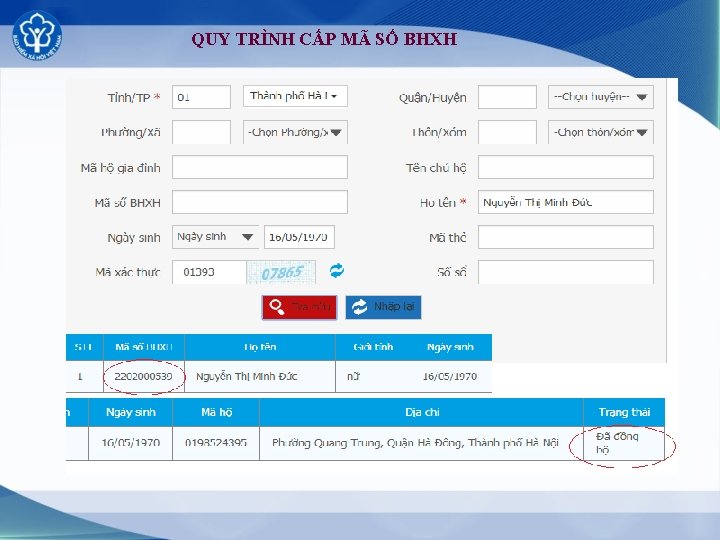This screenshot has width=720, height=540.
Task: Click the household code 0198524395
Action: (x=216, y=443)
